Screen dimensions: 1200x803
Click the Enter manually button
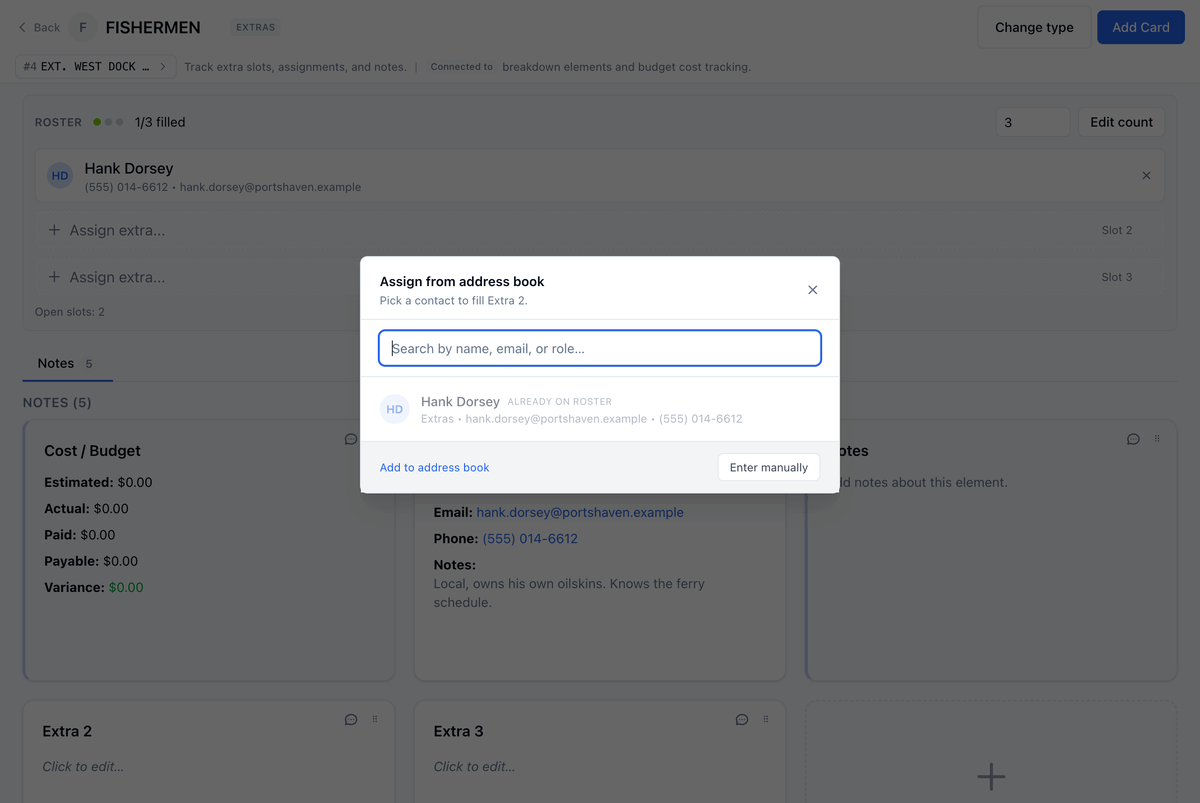(769, 467)
